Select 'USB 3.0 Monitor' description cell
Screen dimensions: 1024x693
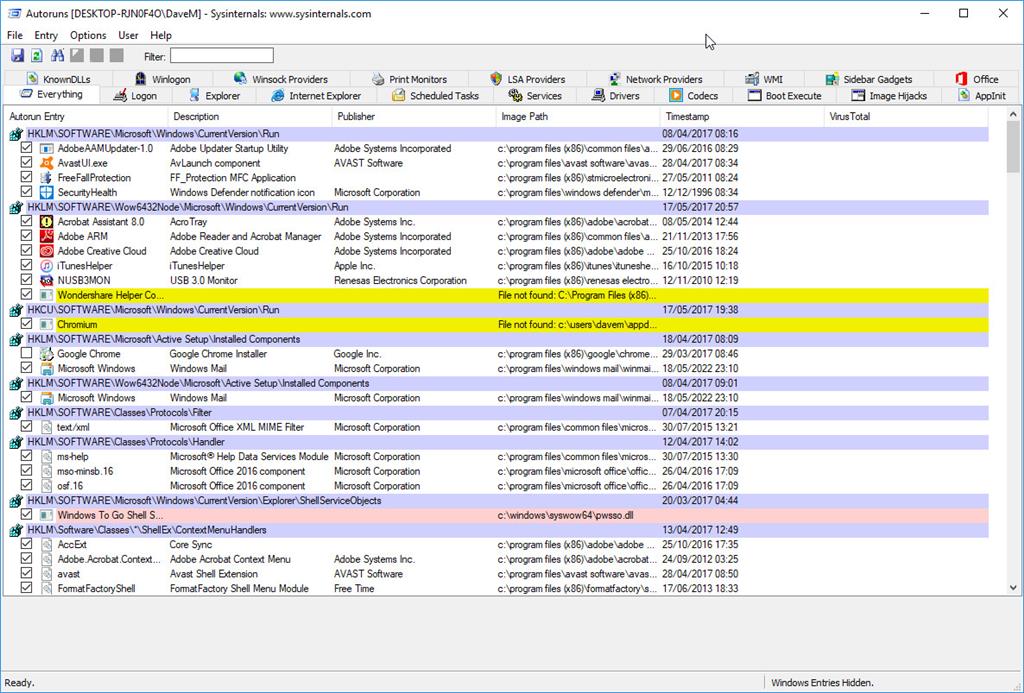click(x=204, y=280)
